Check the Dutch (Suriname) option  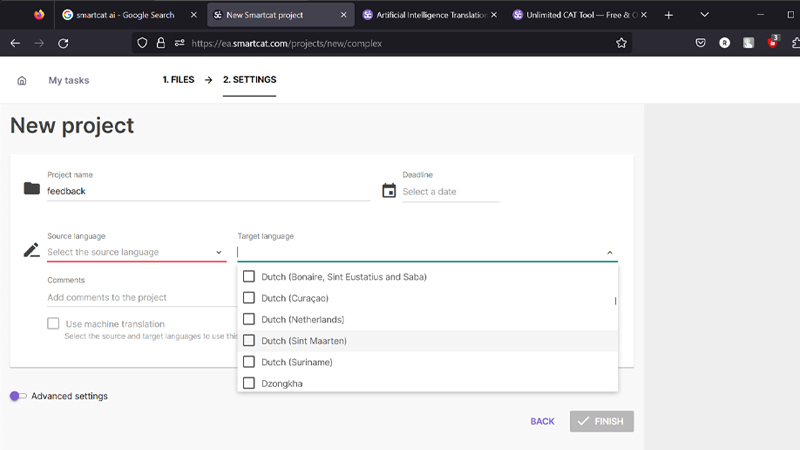tap(249, 362)
